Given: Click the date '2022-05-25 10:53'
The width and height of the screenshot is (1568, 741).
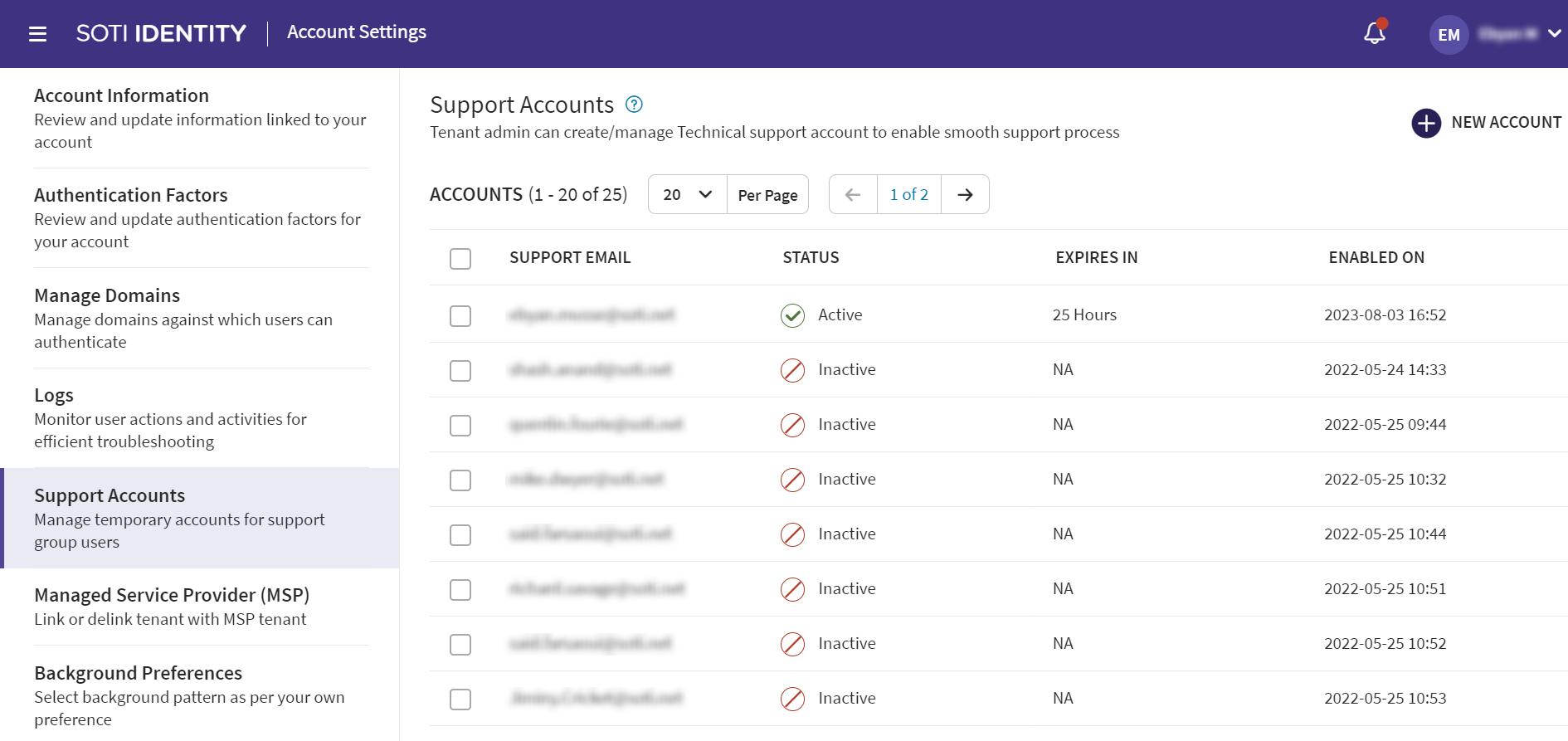Looking at the screenshot, I should [x=1385, y=698].
